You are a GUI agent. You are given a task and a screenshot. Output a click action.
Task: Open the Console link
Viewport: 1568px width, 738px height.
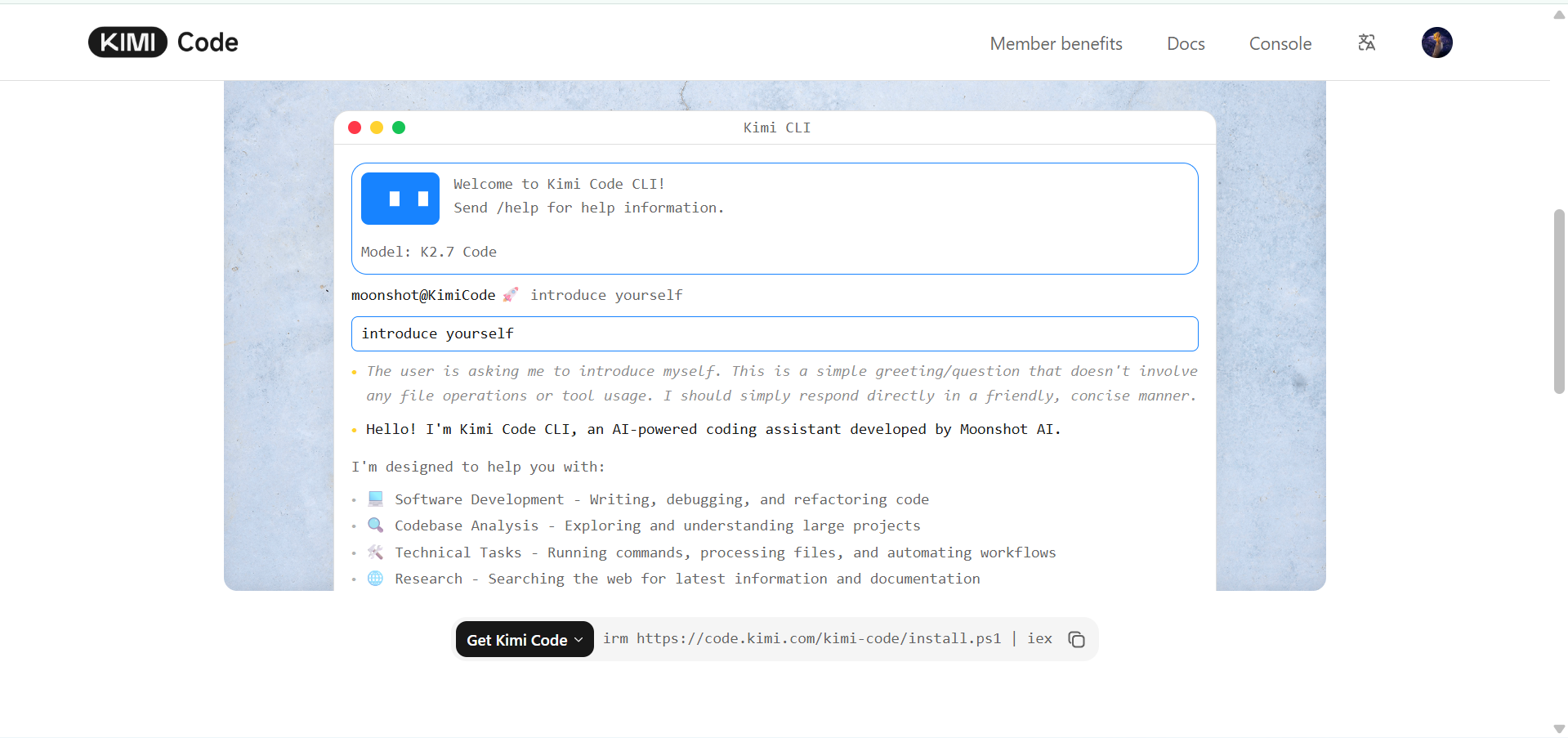point(1280,43)
